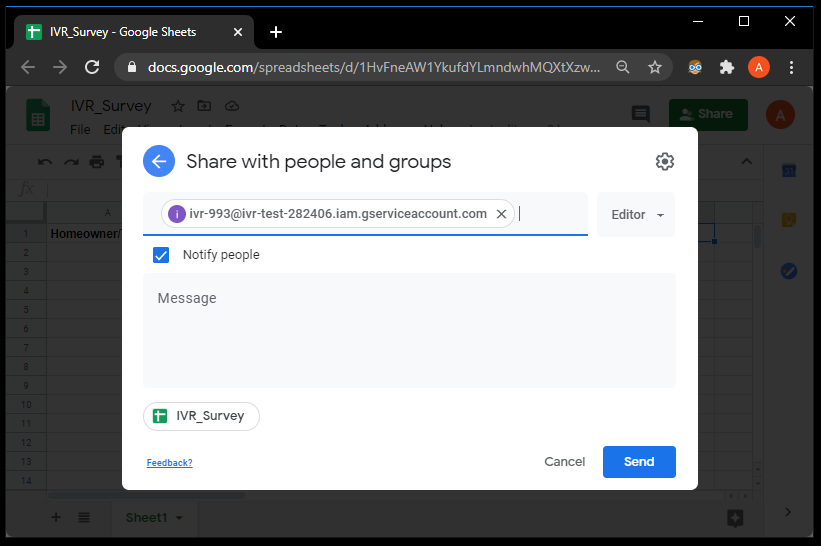821x546 pixels.
Task: Click the address bar URL
Action: click(374, 68)
